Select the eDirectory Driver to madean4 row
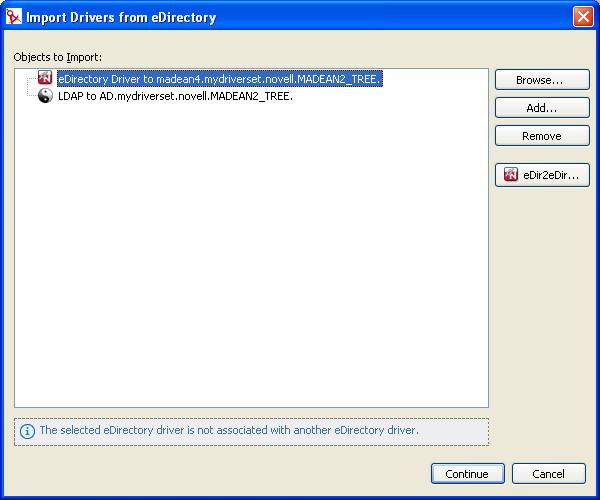The image size is (600, 500). 220,79
